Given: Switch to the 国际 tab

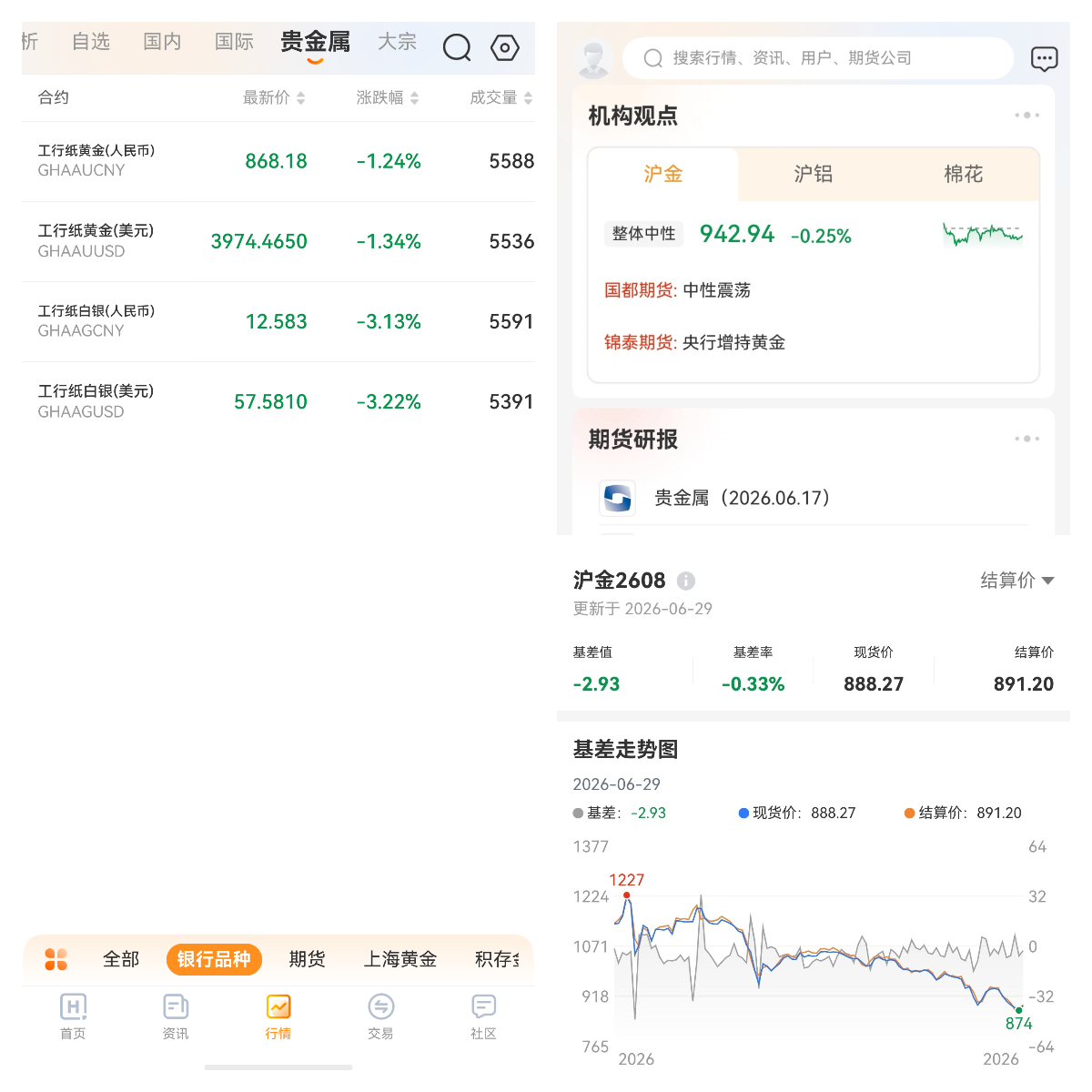Looking at the screenshot, I should (x=234, y=42).
